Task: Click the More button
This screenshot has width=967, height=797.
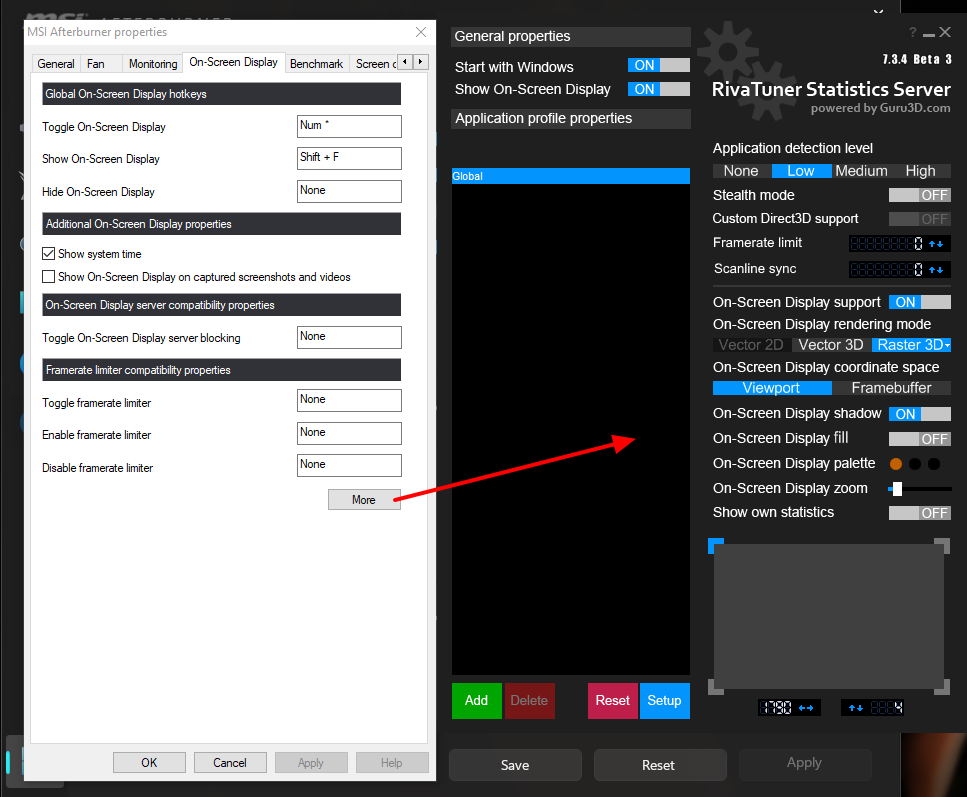Action: 364,500
